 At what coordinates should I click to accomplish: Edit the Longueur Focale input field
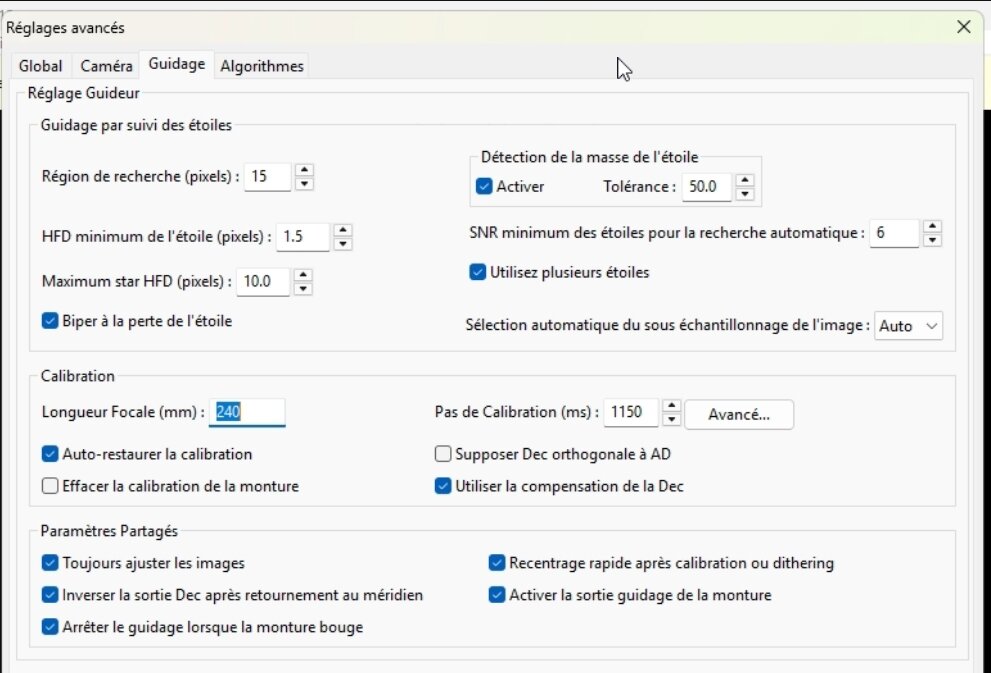click(248, 412)
